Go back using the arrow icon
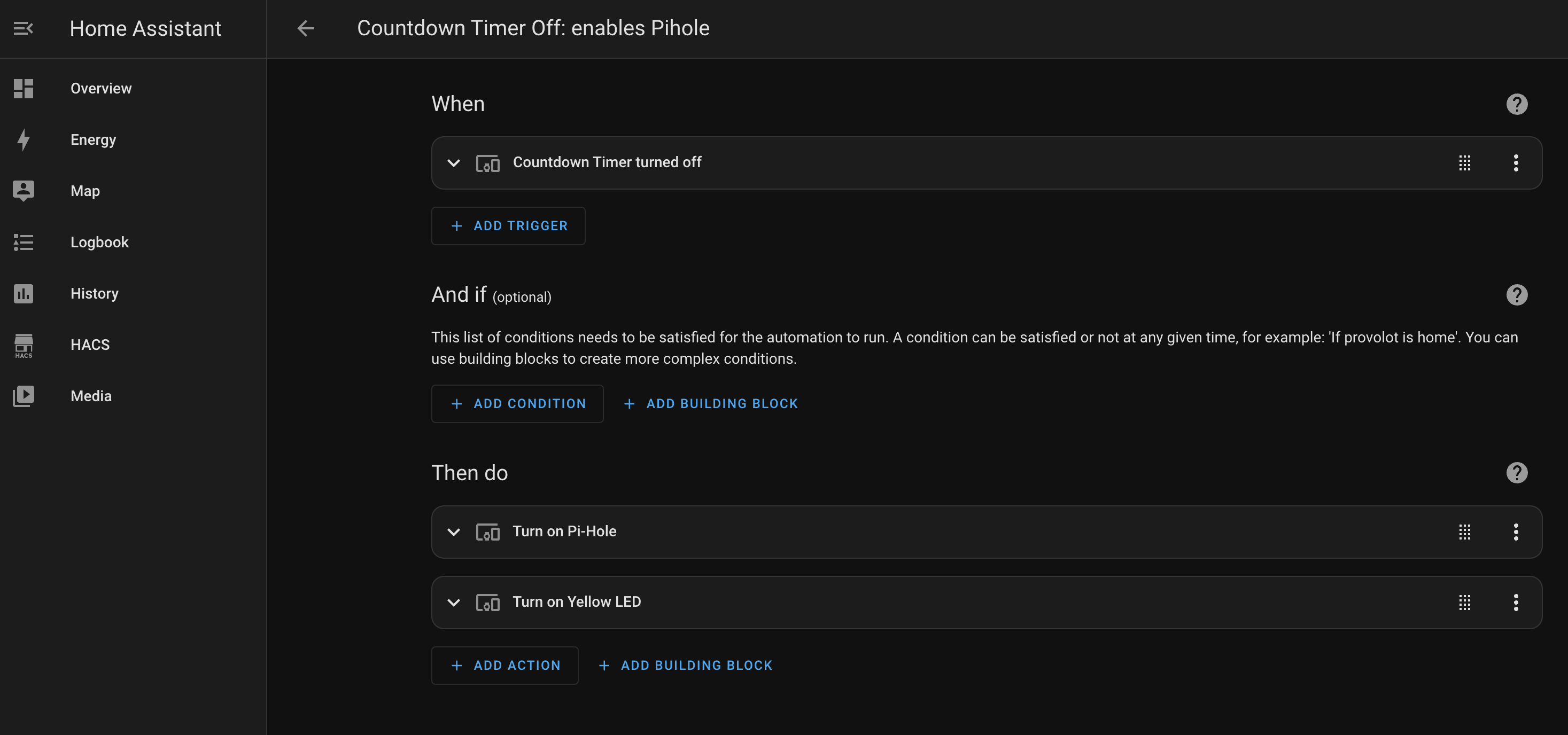The height and width of the screenshot is (735, 1568). pyautogui.click(x=306, y=29)
